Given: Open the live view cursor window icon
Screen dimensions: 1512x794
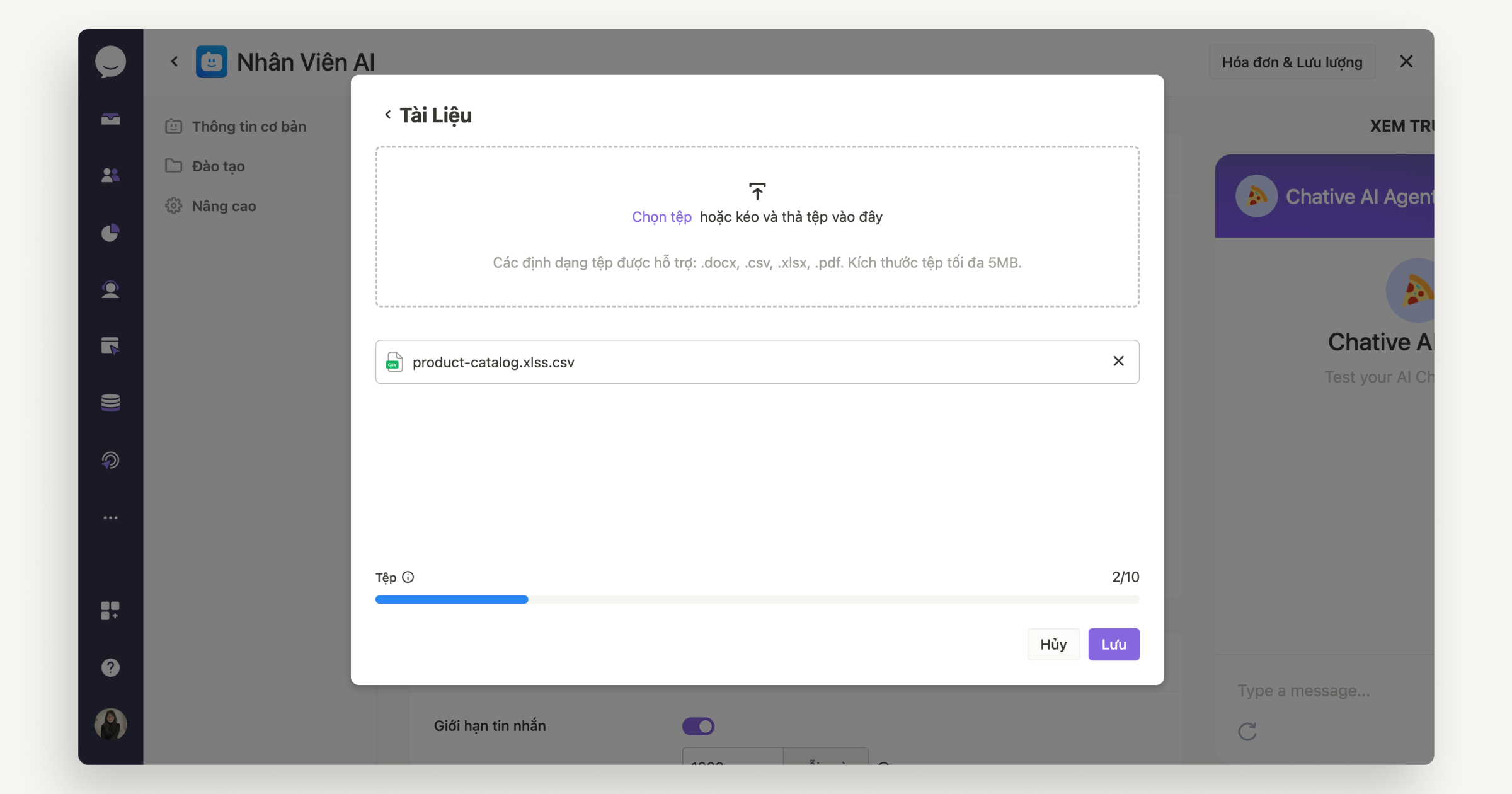Looking at the screenshot, I should [x=110, y=346].
